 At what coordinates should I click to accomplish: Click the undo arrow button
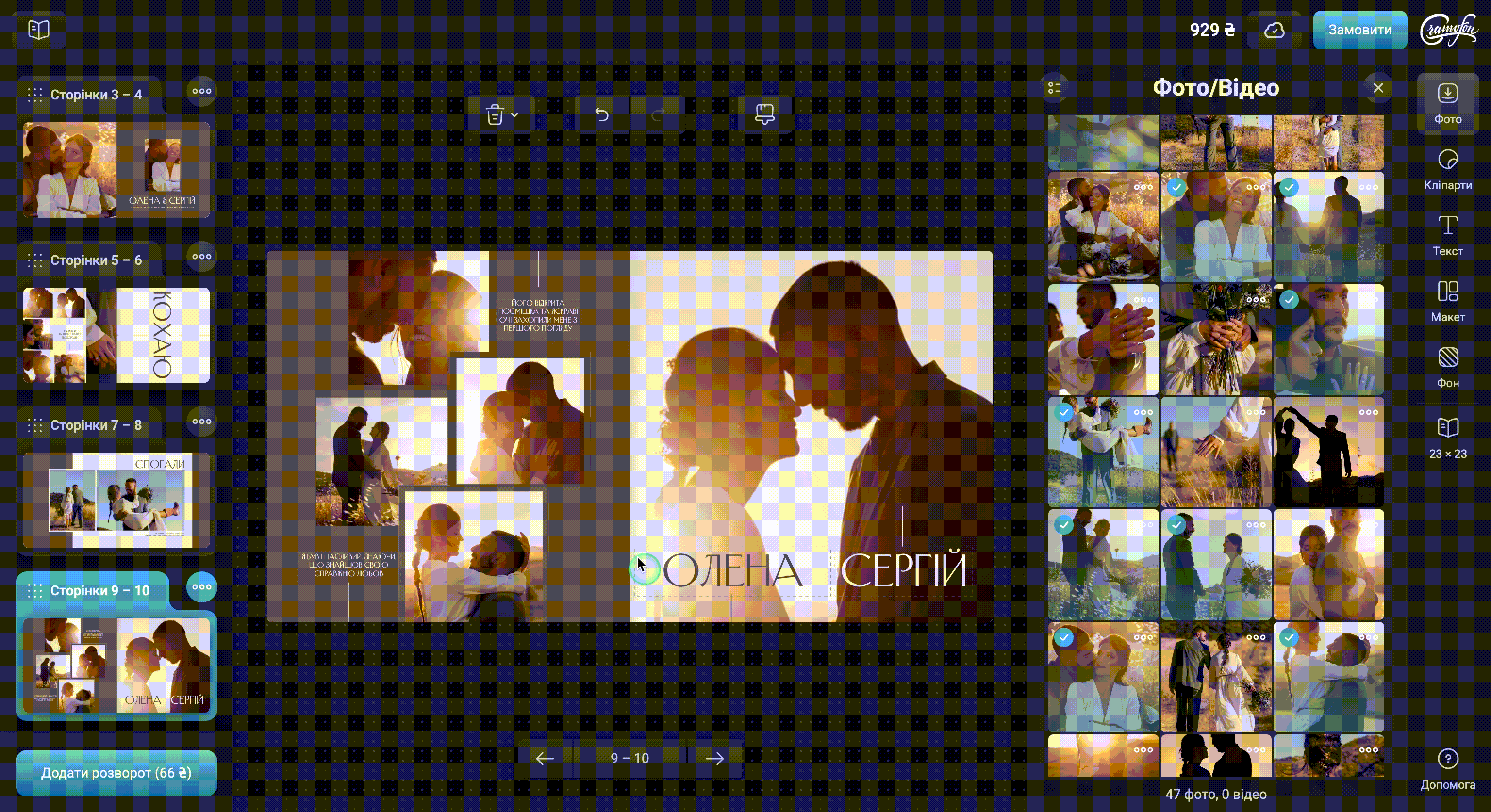click(601, 114)
